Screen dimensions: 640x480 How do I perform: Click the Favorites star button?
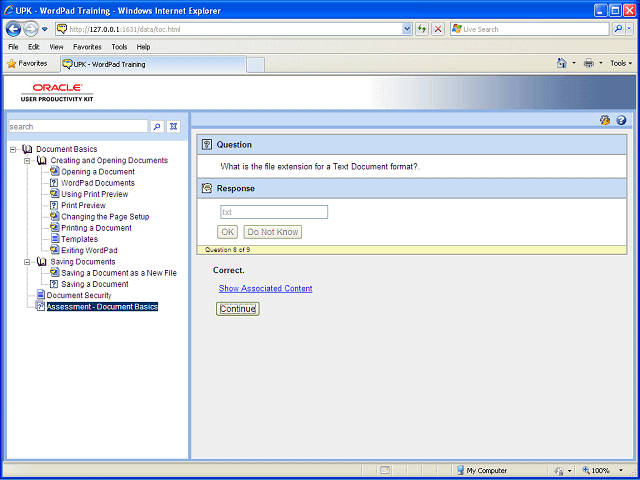27,64
